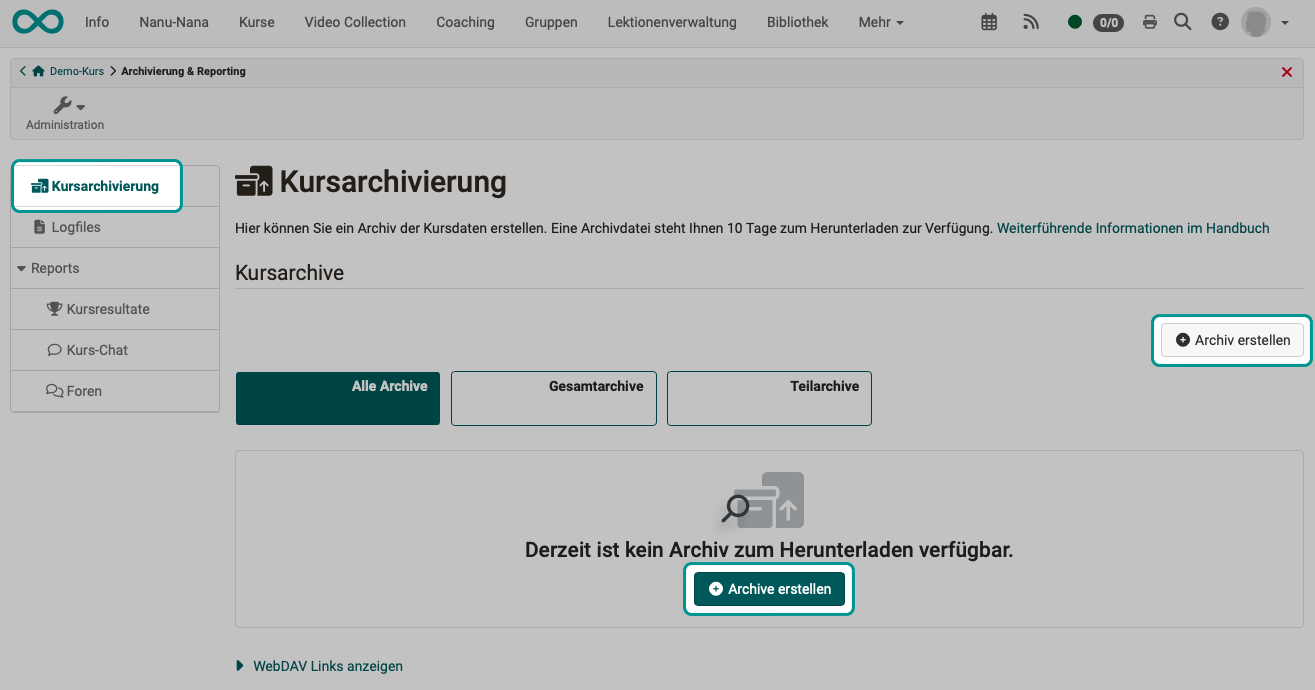Go back using the breadcrumb arrow
Screen dimensions: 1315x690
tap(23, 71)
